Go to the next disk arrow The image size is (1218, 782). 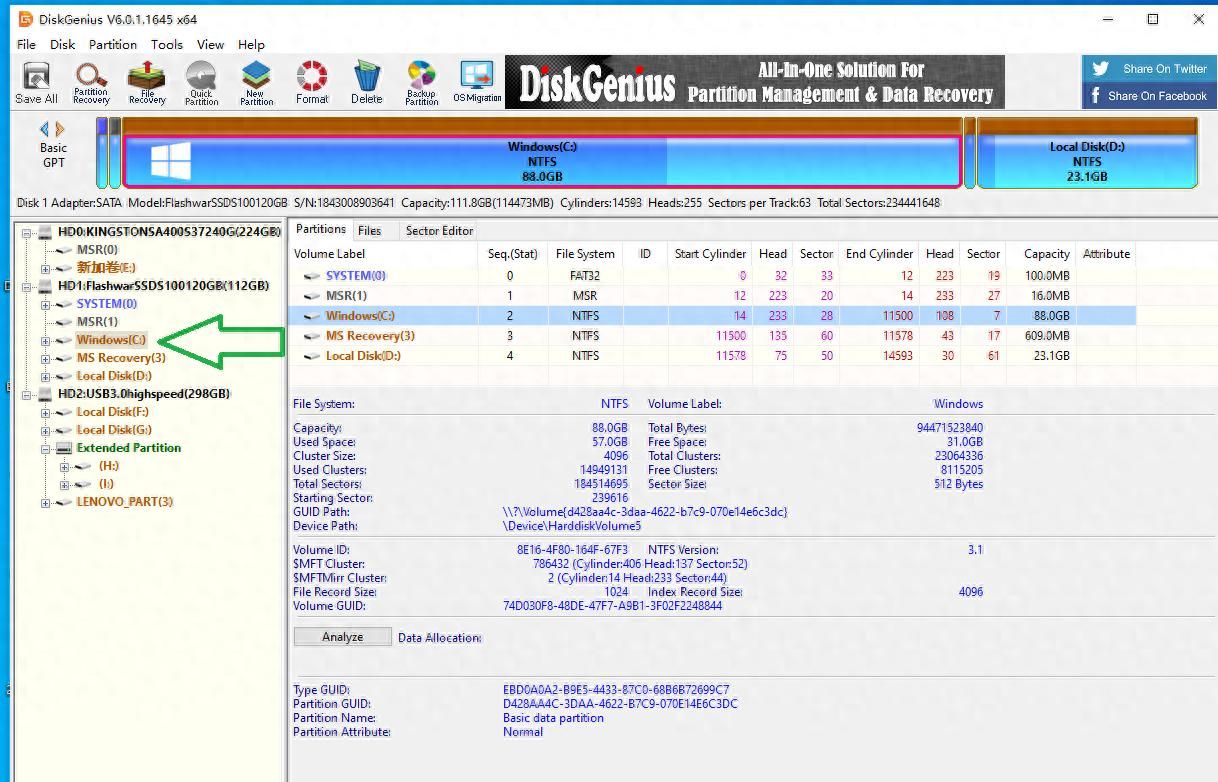tap(61, 129)
